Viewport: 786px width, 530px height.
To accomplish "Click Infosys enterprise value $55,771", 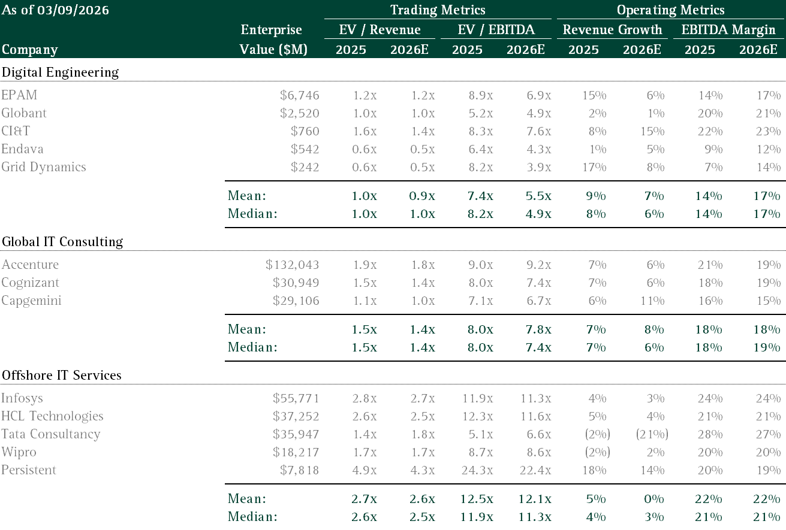I will [296, 397].
